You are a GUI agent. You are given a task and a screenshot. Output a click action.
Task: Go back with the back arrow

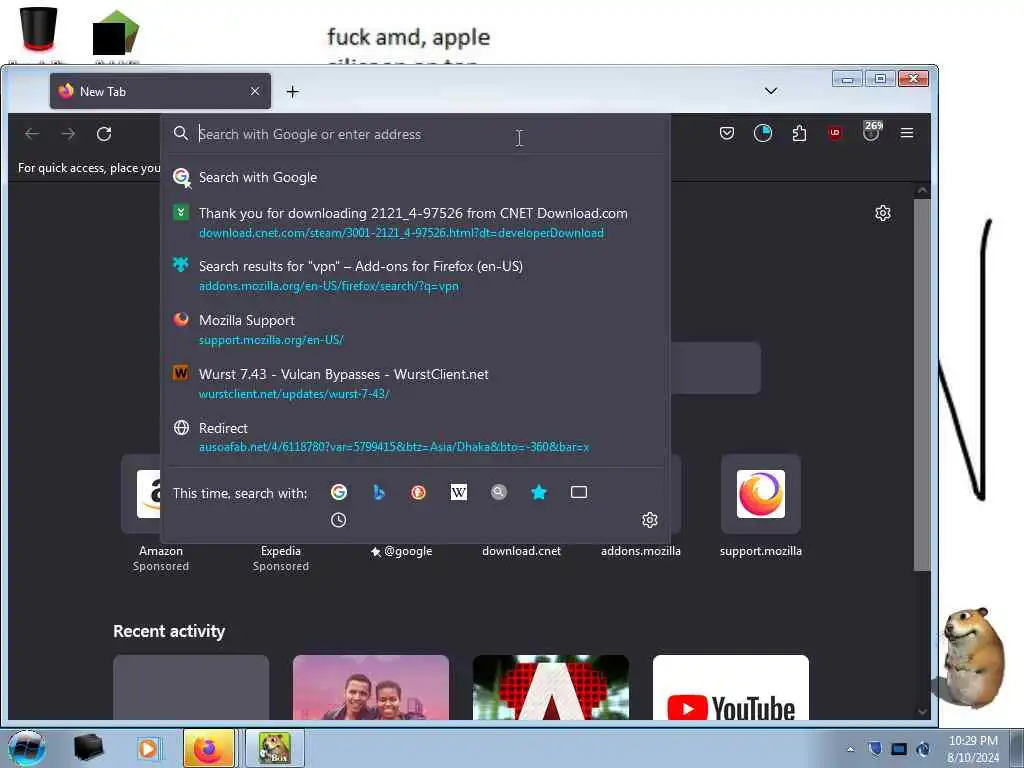click(32, 134)
